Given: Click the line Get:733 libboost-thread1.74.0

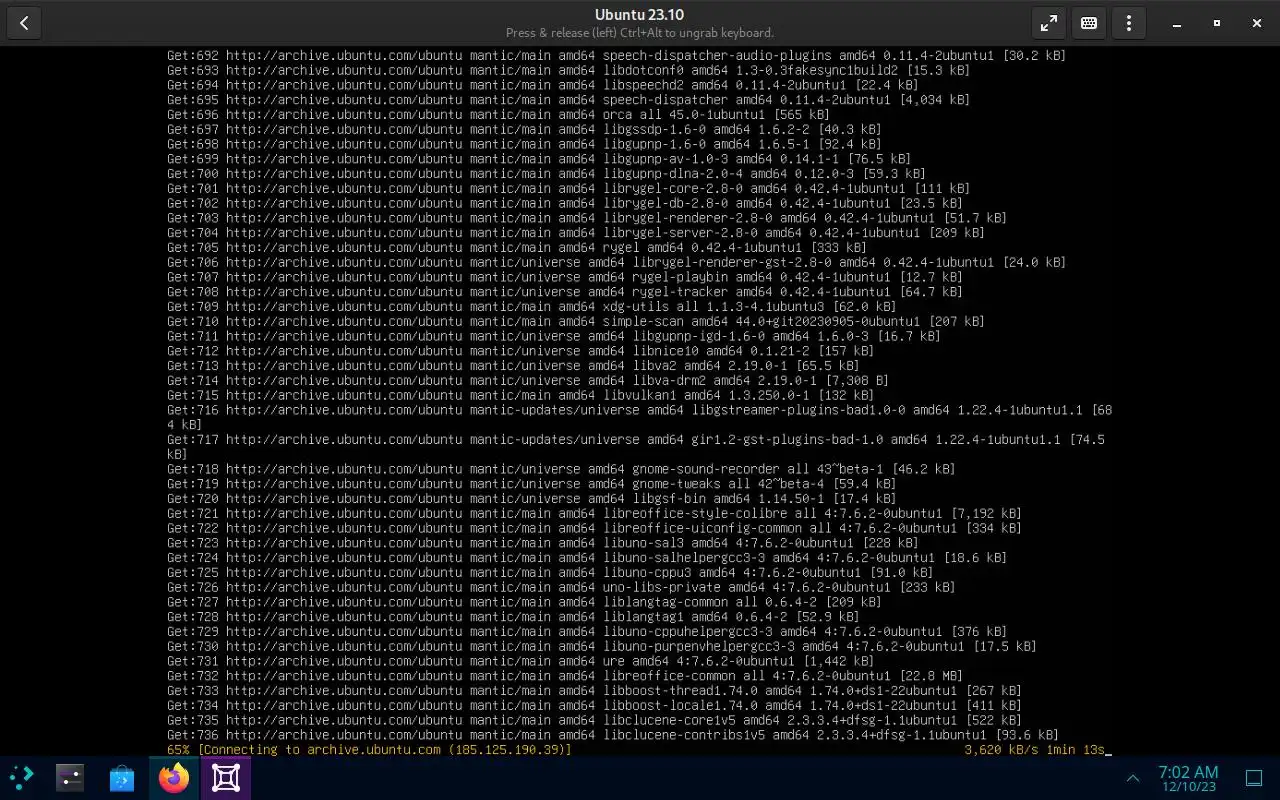Looking at the screenshot, I should (594, 690).
